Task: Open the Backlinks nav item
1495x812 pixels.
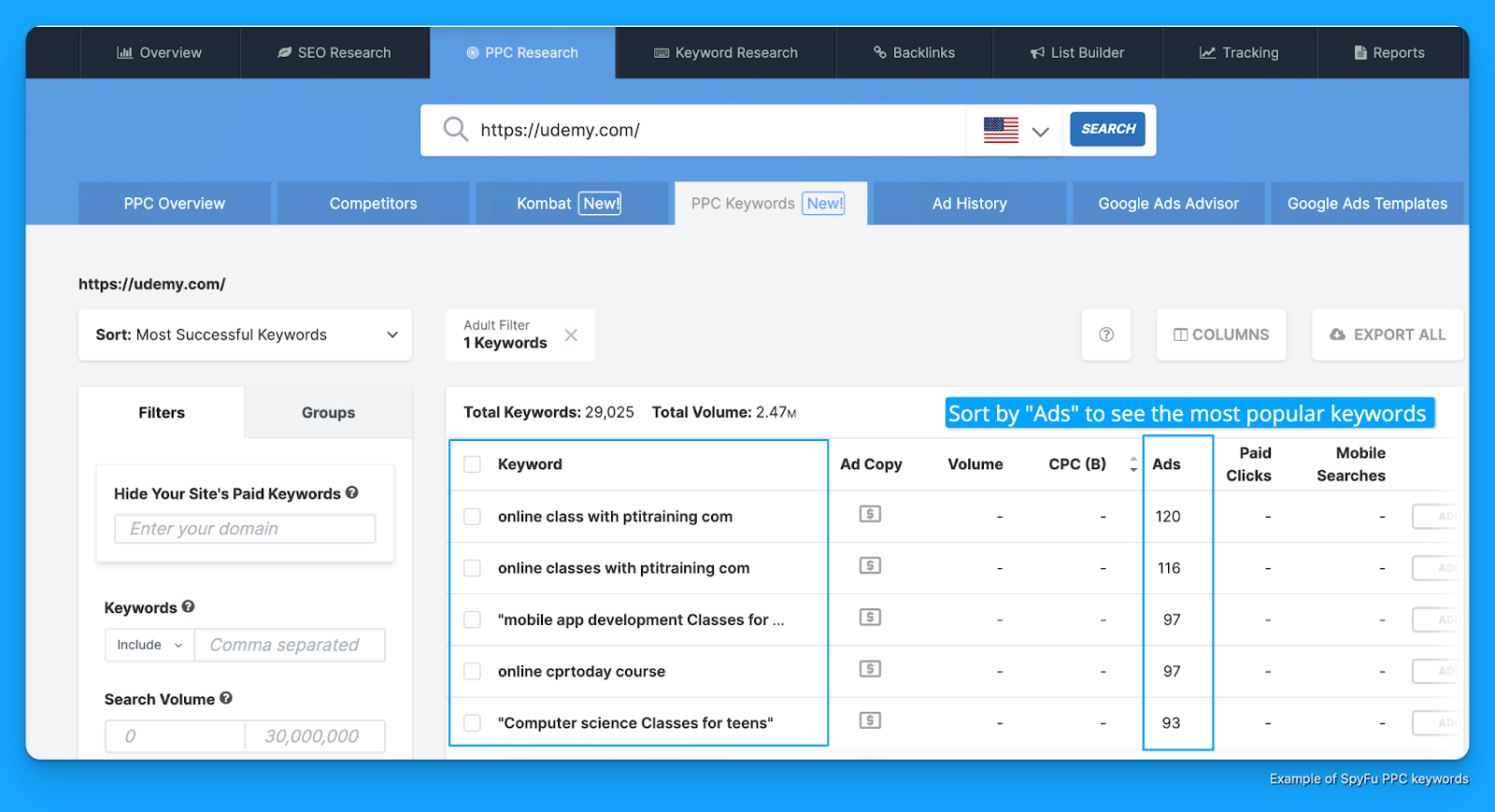Action: pyautogui.click(x=914, y=52)
